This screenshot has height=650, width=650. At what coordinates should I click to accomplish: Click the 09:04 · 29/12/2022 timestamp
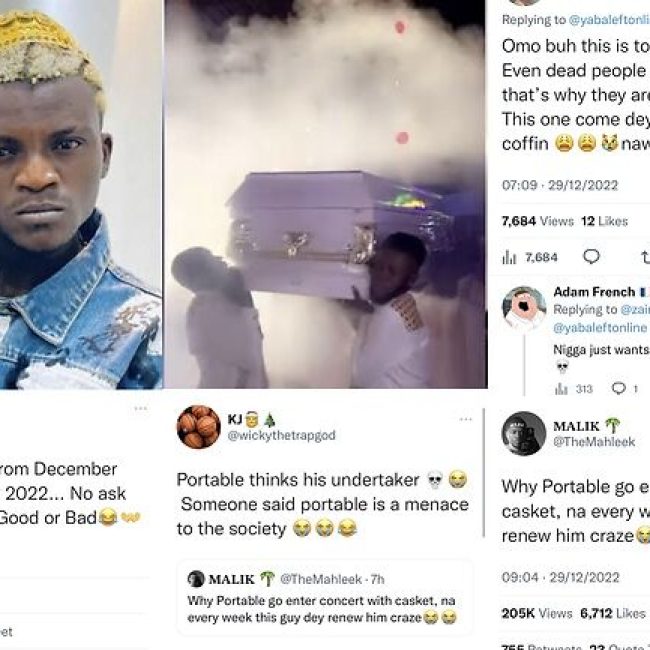pyautogui.click(x=560, y=577)
